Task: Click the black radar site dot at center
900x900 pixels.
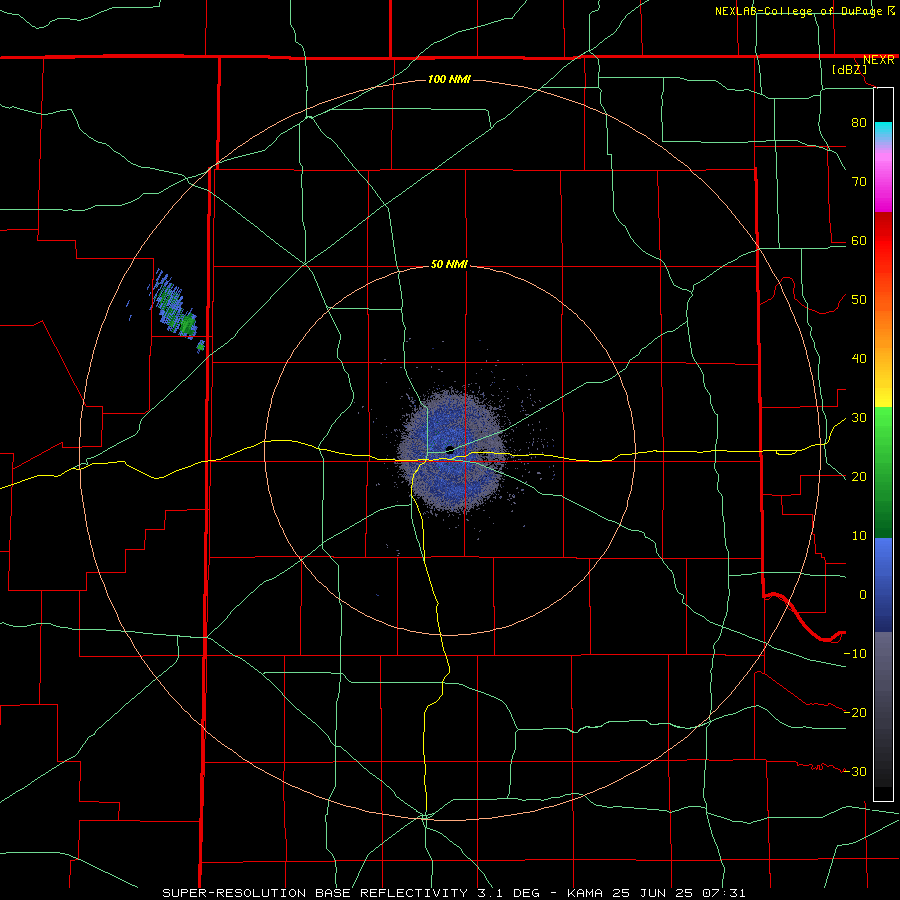Action: click(450, 449)
